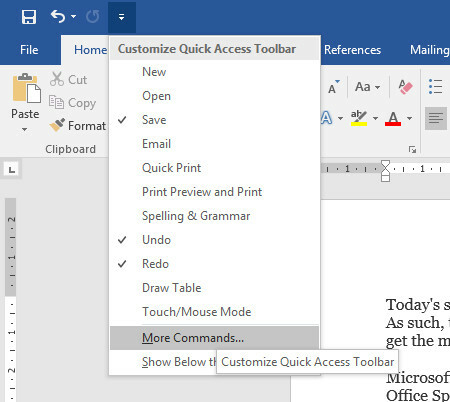Open the Paste options dropdown arrow

25,129
